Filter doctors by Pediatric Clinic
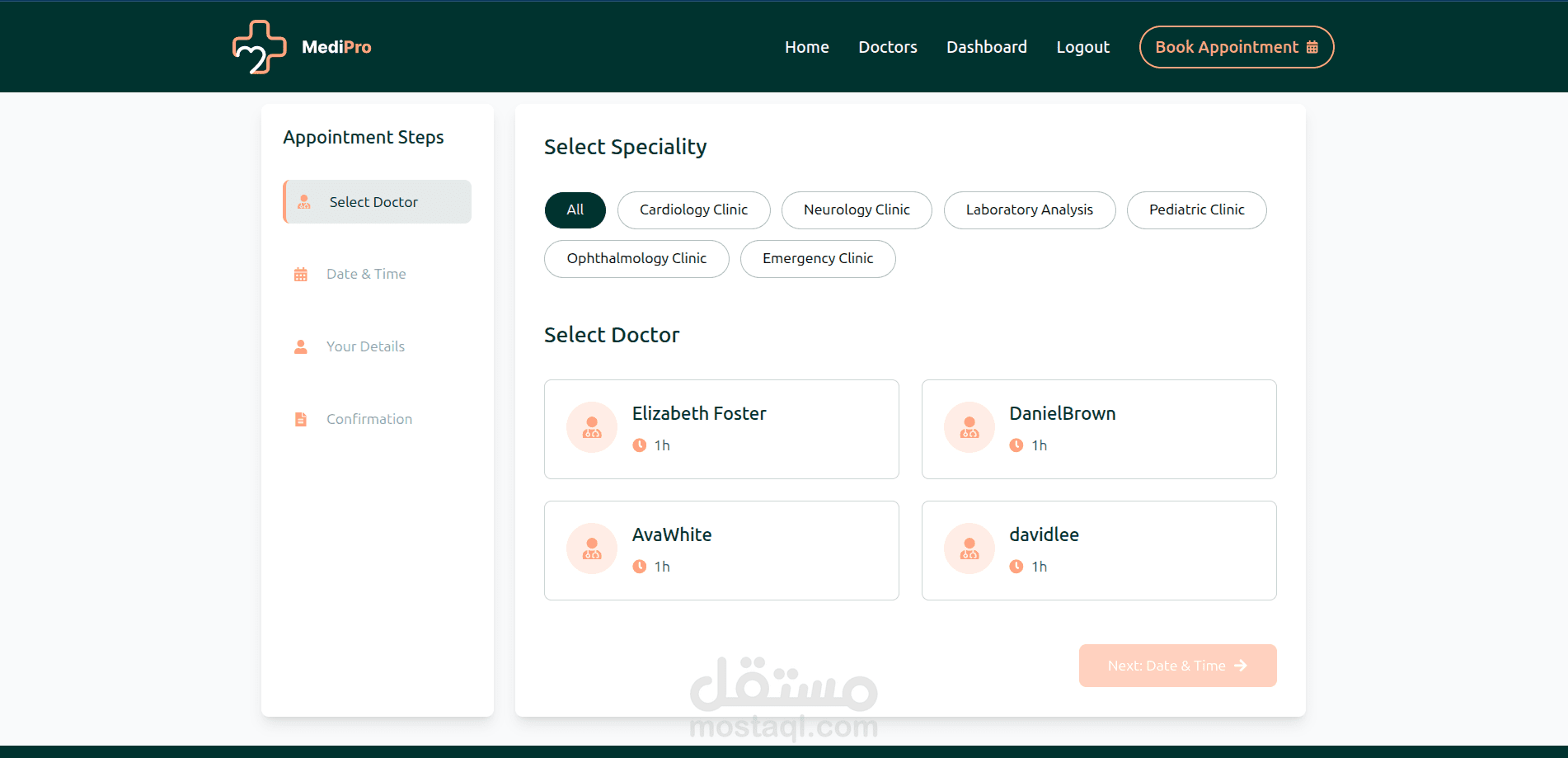The image size is (1568, 758). click(x=1197, y=210)
